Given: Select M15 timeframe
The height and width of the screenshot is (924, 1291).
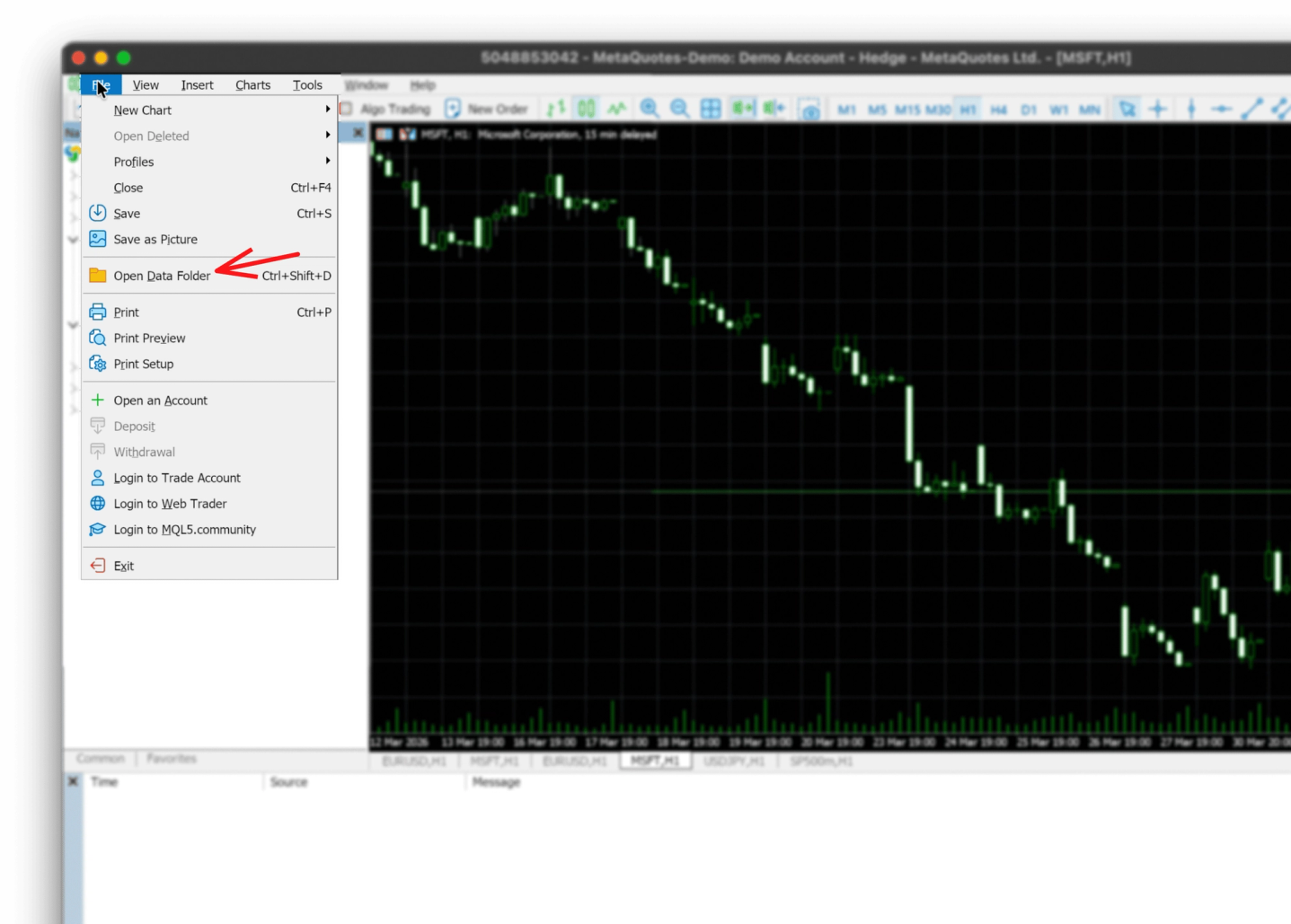Looking at the screenshot, I should 907,110.
